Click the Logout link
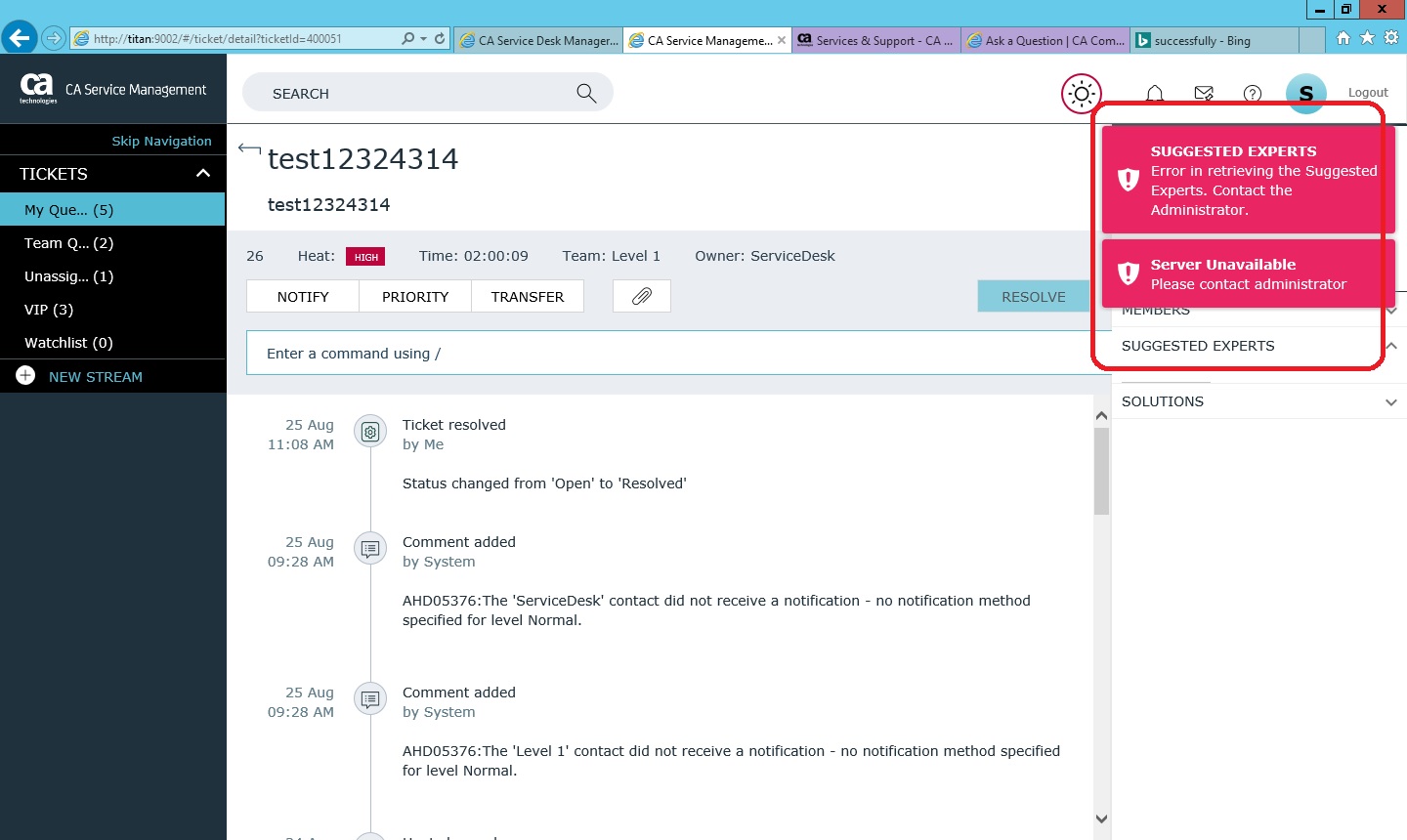The height and width of the screenshot is (840, 1407). 1368,93
